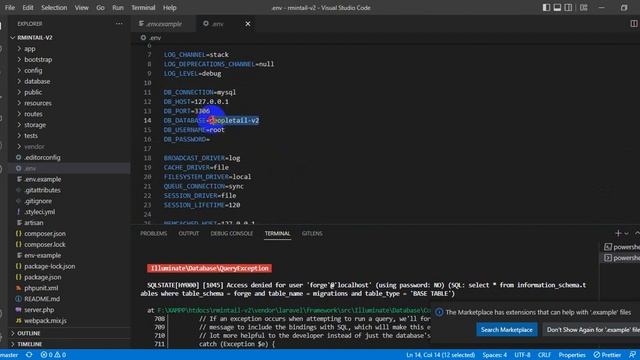This screenshot has width=640, height=360.
Task: Expand the TIMELINE section
Action: tap(29, 344)
